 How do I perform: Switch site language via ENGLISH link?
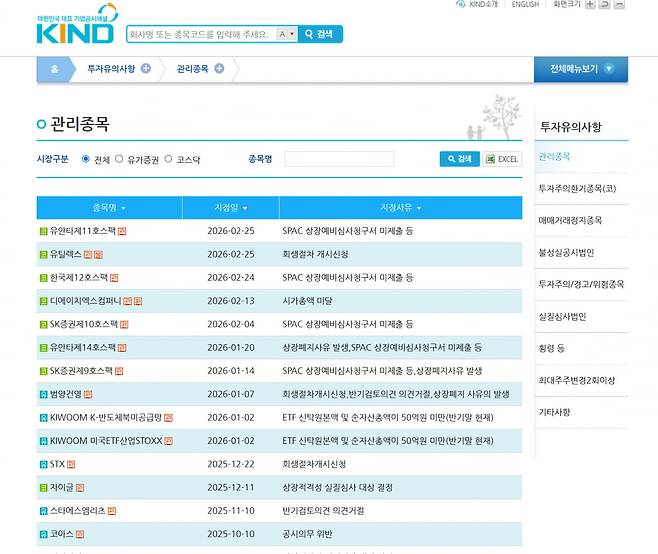(x=525, y=4)
